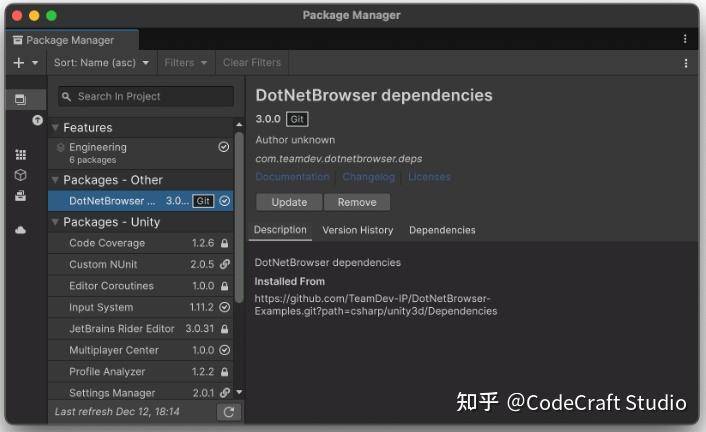Click the updates arrow badge icon
This screenshot has width=706, height=432.
[x=38, y=120]
